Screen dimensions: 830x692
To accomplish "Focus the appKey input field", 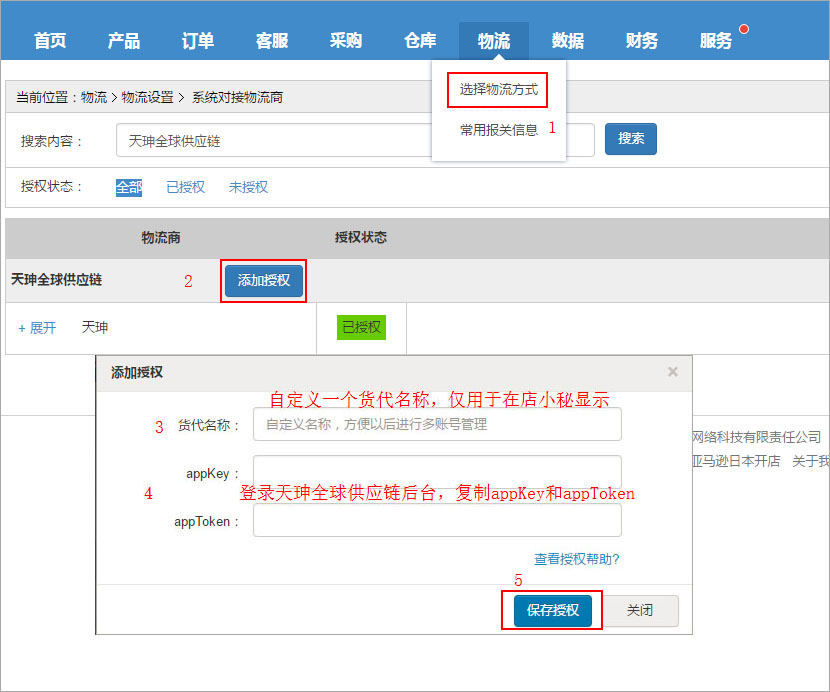I will (437, 472).
